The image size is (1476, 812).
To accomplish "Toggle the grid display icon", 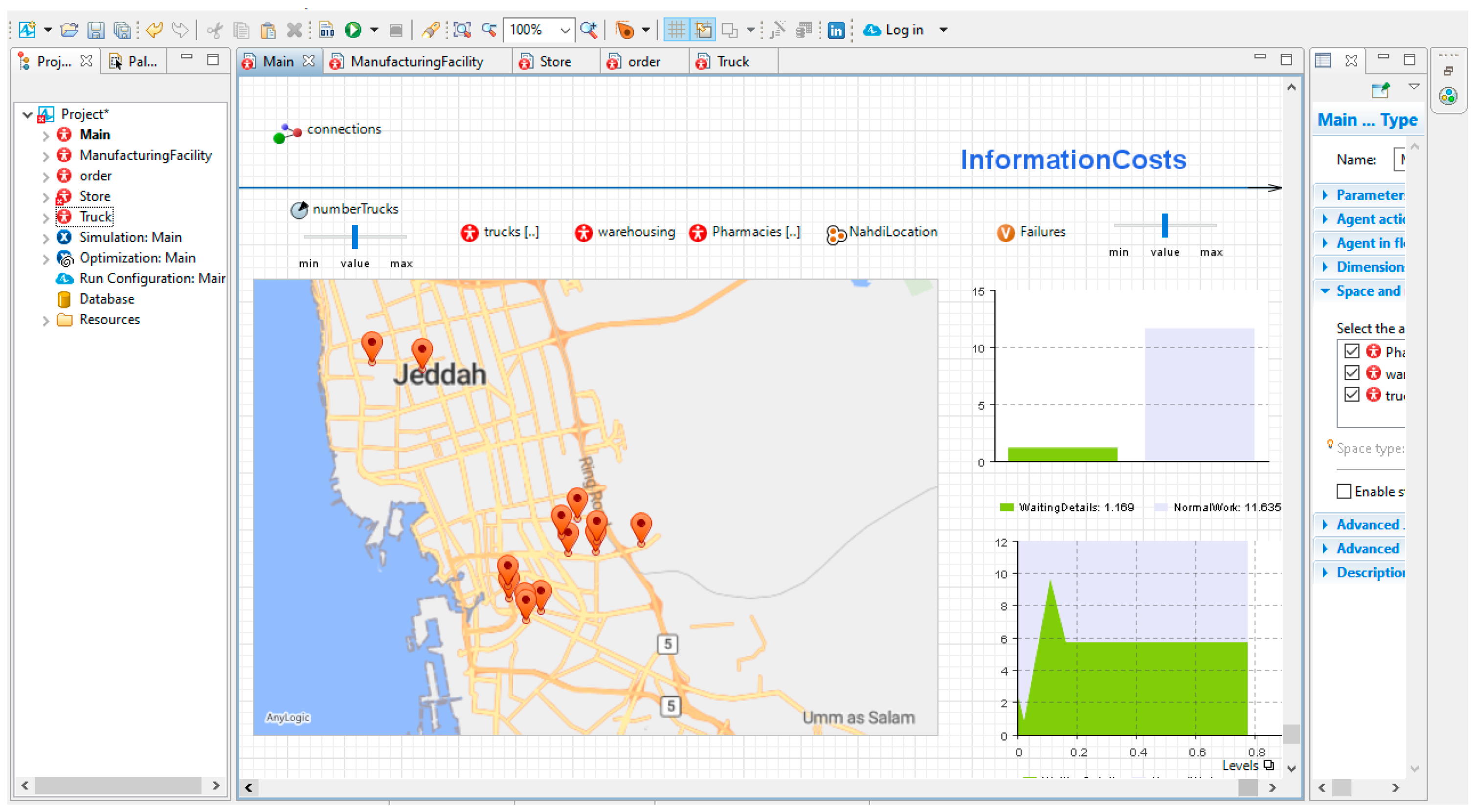I will click(x=676, y=30).
